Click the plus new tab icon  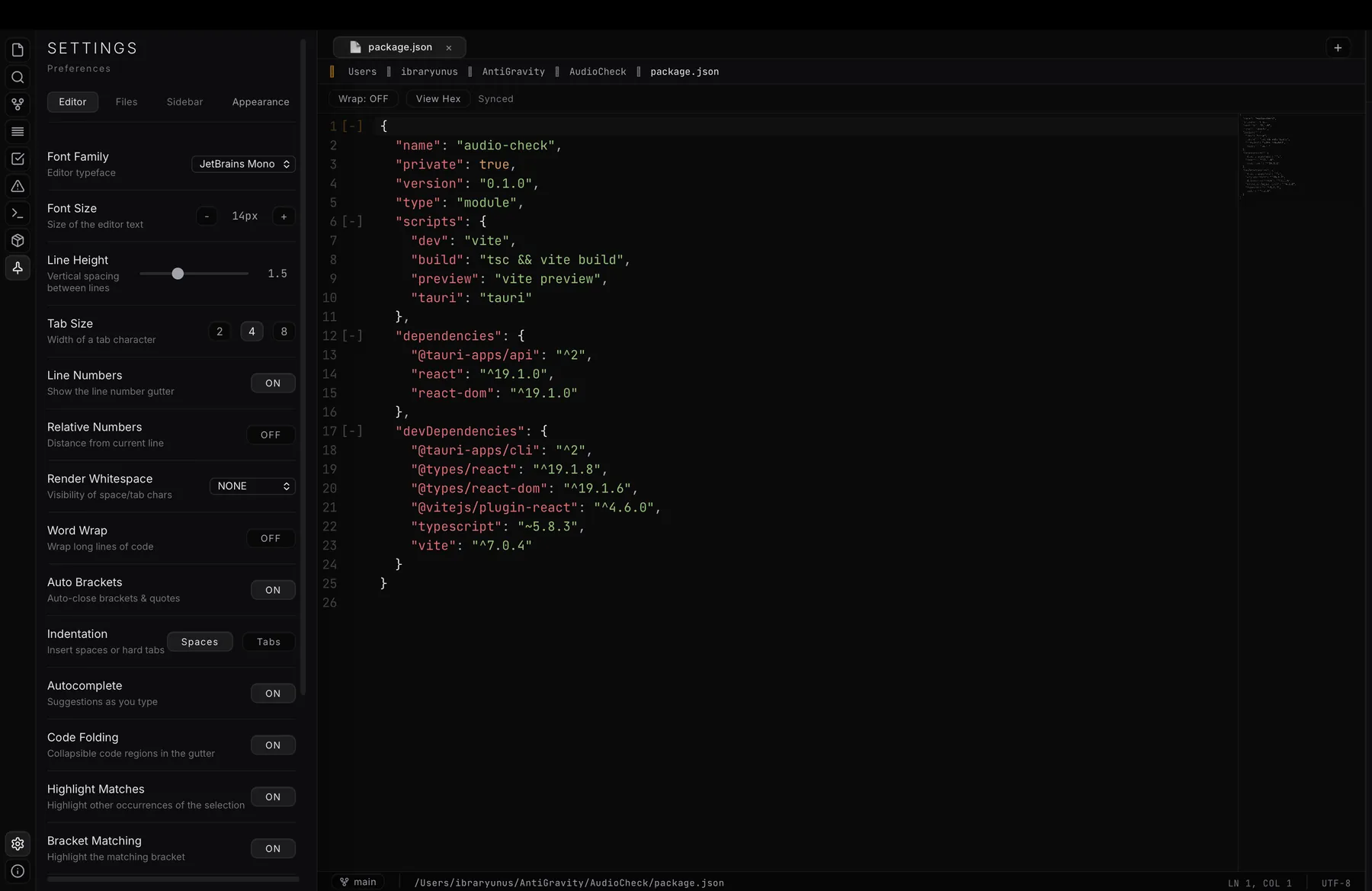click(1338, 47)
